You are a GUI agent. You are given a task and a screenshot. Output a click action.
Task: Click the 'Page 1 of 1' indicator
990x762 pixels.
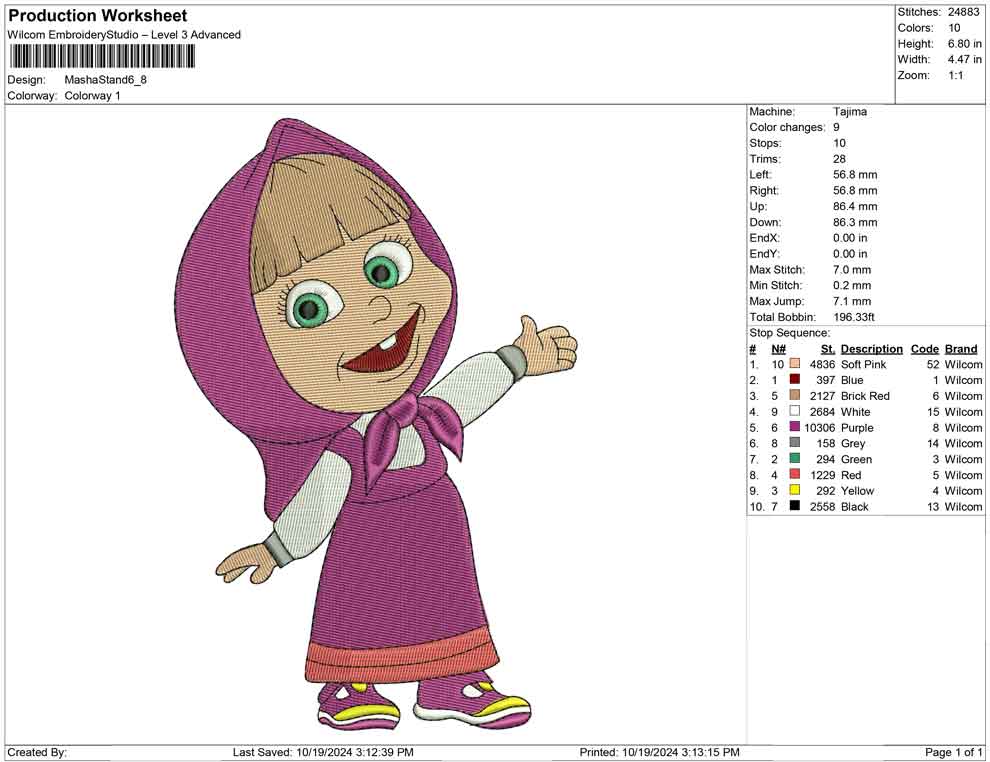click(953, 752)
